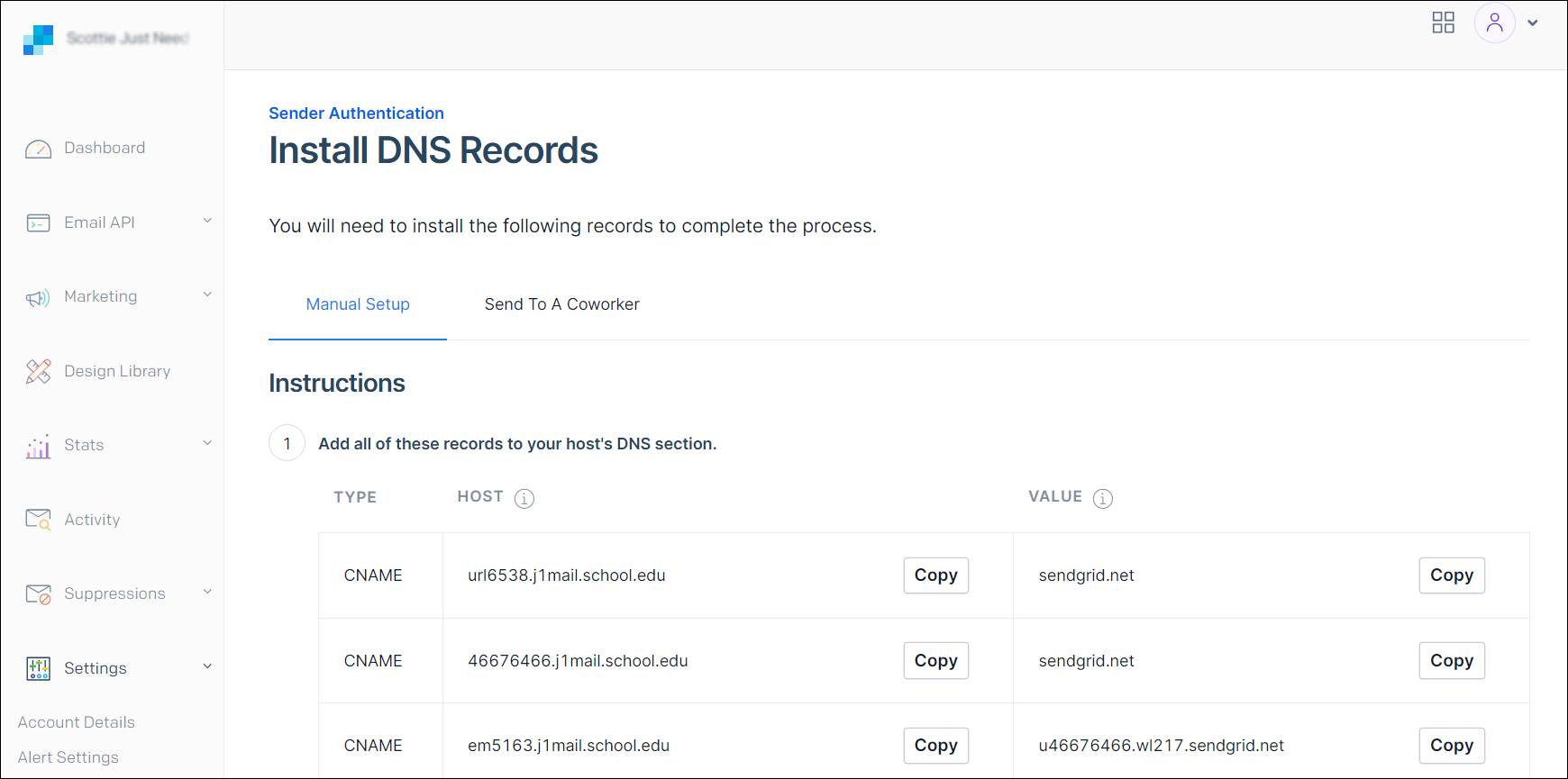The height and width of the screenshot is (779, 1568).
Task: Open Design Library via its pencil-ruler icon
Action: pyautogui.click(x=38, y=371)
